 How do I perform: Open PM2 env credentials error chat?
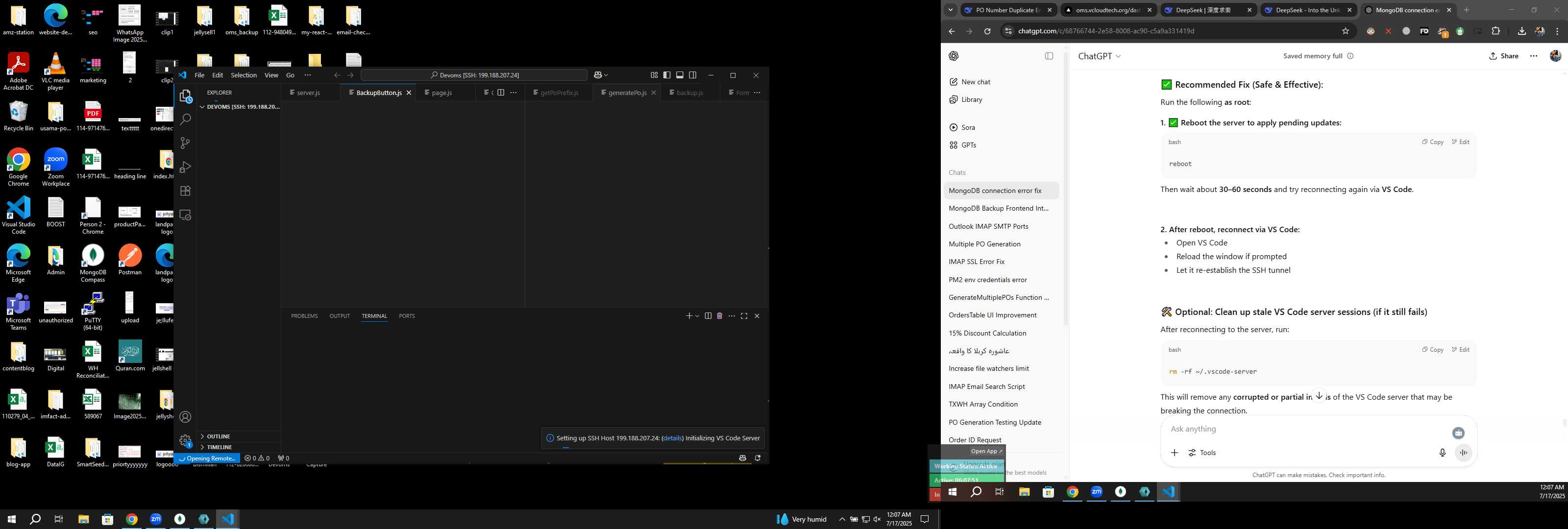click(x=1001, y=280)
